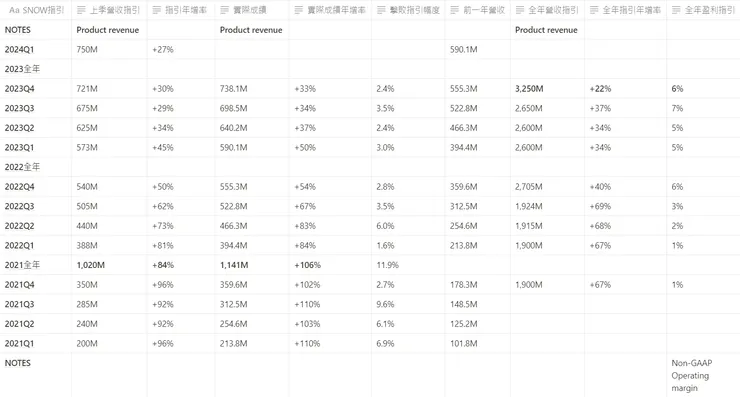
Task: Click the bottom NOTES row title
Action: click(x=17, y=363)
